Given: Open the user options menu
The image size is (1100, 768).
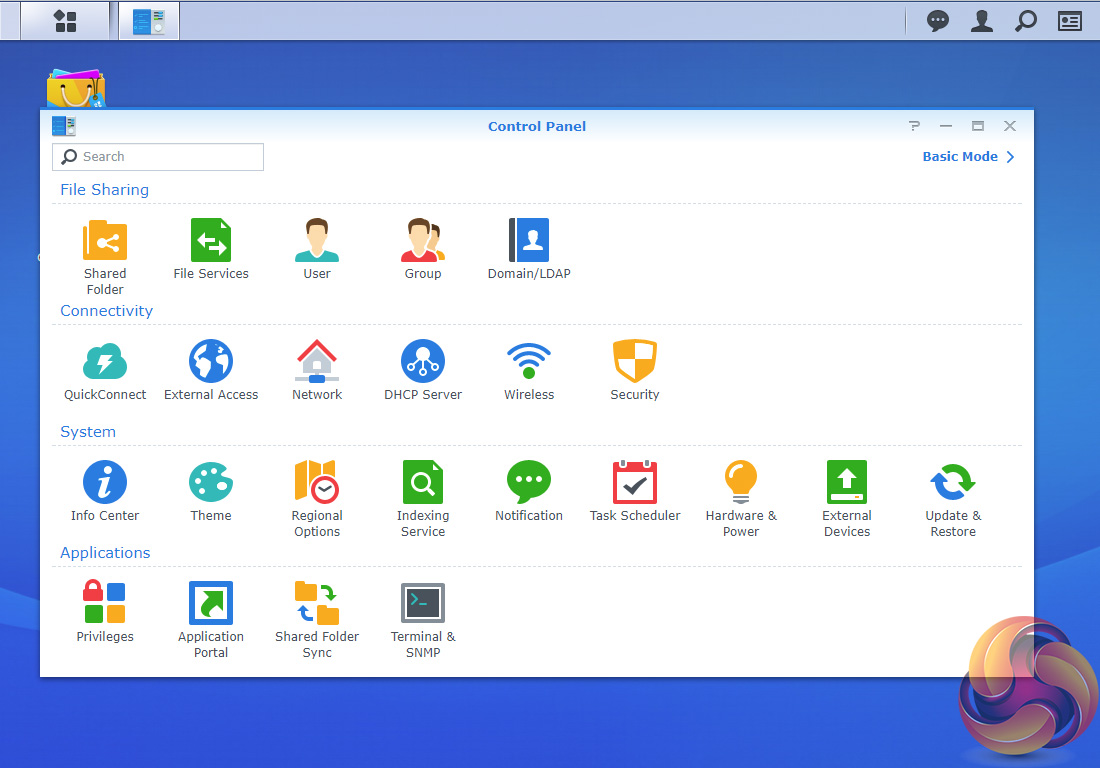Looking at the screenshot, I should click(981, 21).
